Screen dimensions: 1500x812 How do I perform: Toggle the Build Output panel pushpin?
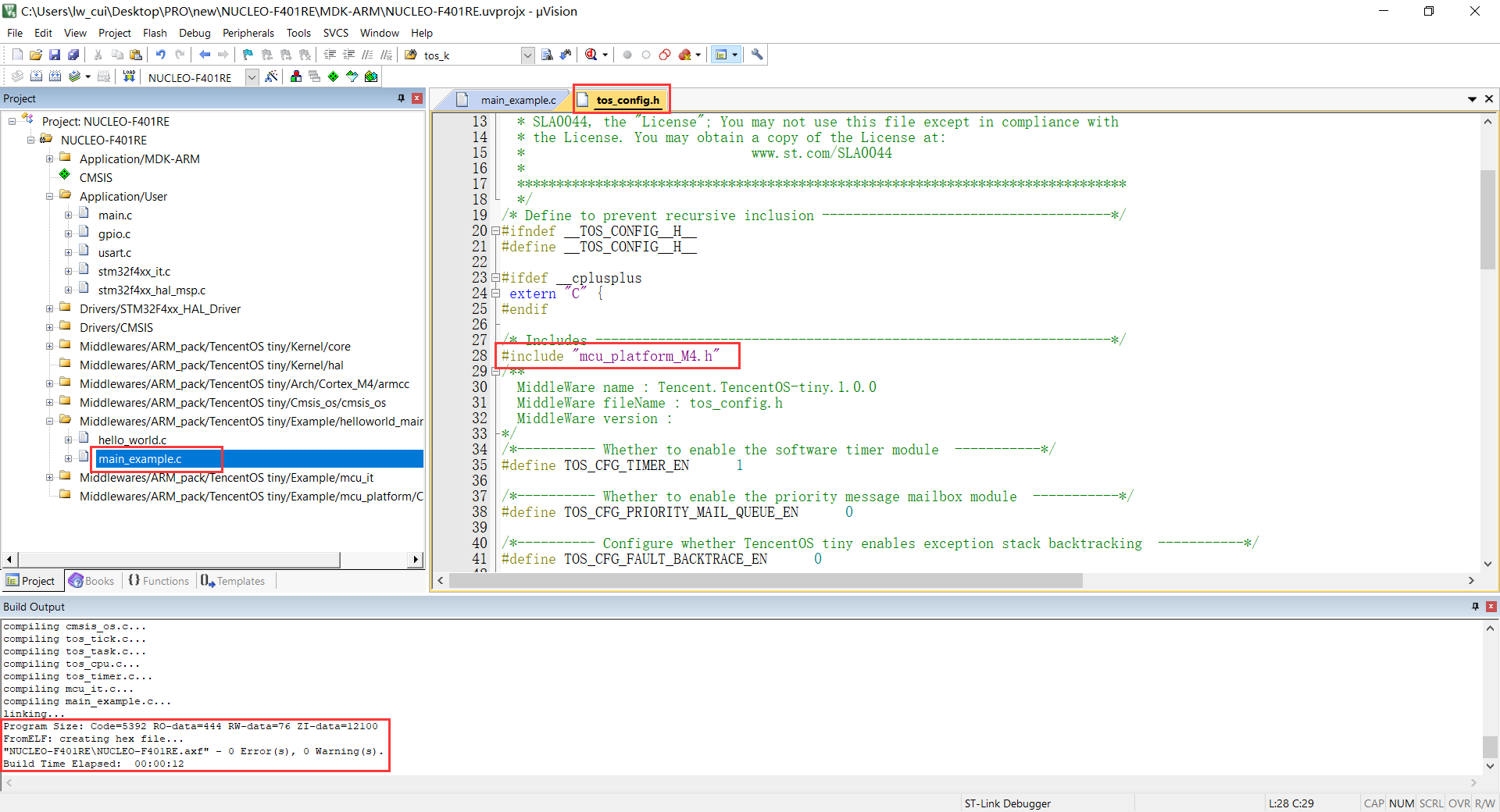[1476, 607]
